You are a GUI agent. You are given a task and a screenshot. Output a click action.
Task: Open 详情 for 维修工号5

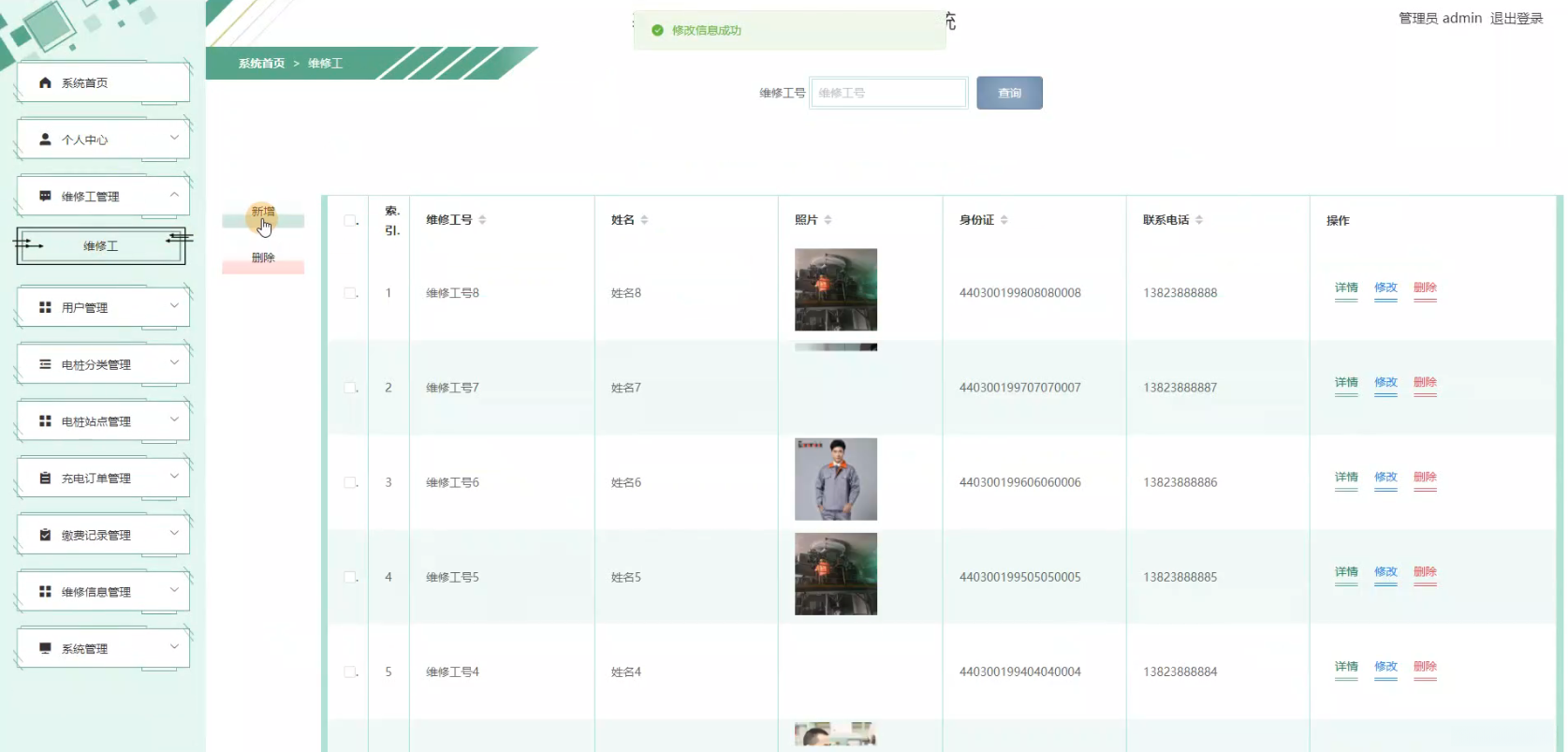pos(1346,572)
